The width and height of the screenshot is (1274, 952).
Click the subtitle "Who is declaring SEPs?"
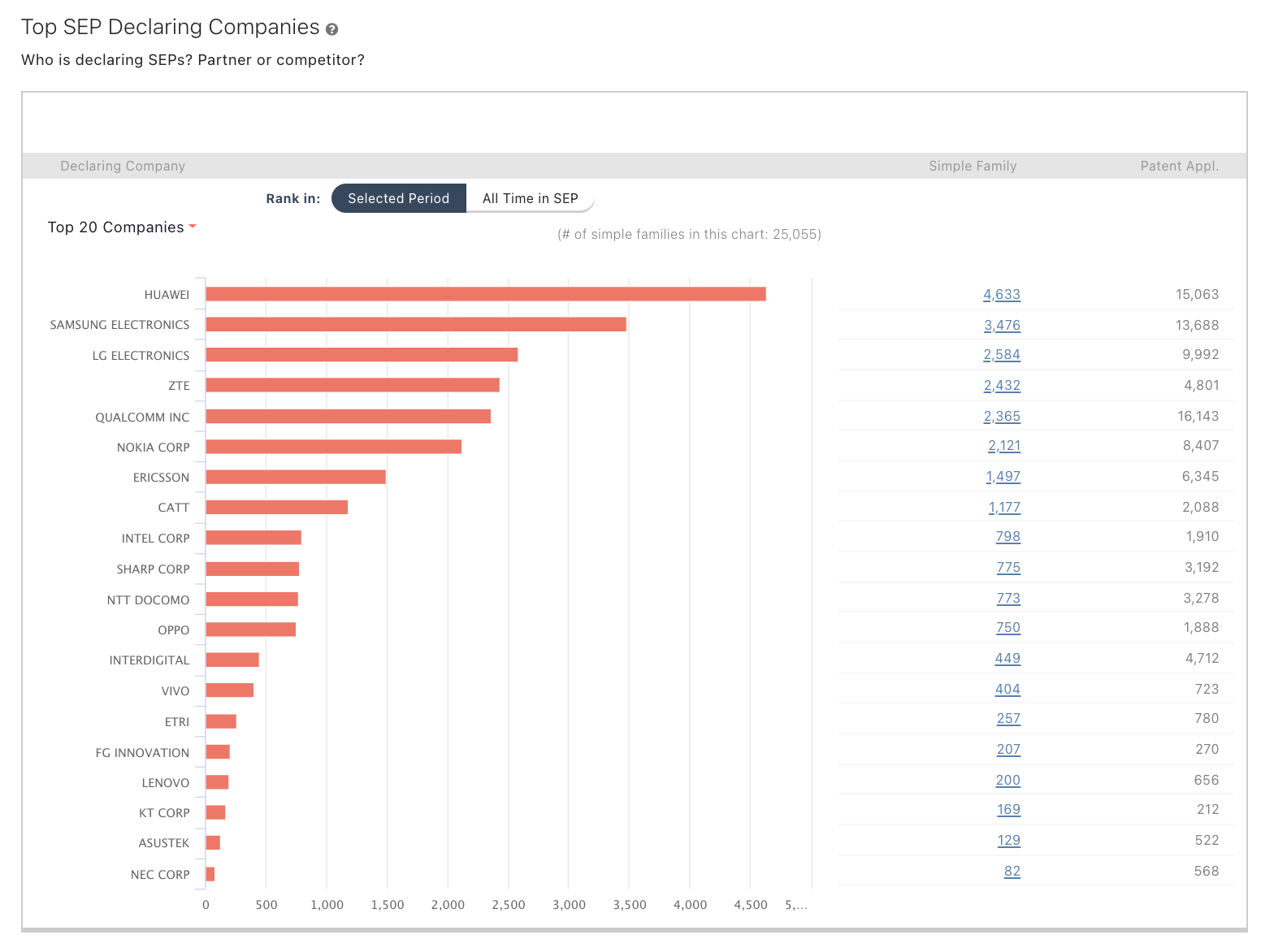point(107,60)
